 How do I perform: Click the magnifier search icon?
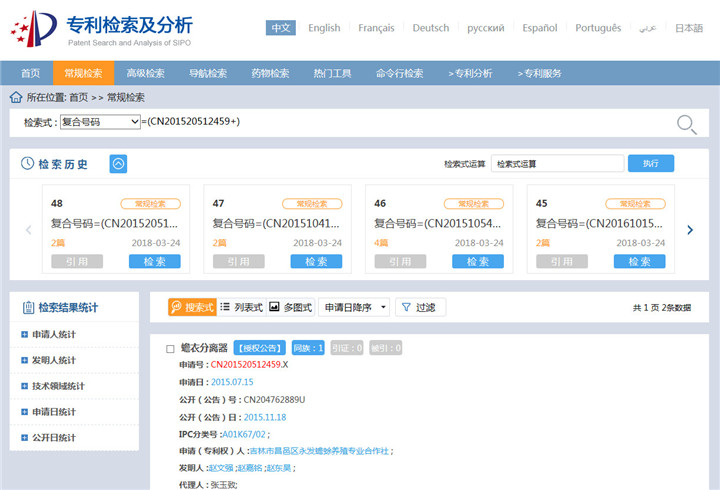click(x=686, y=124)
